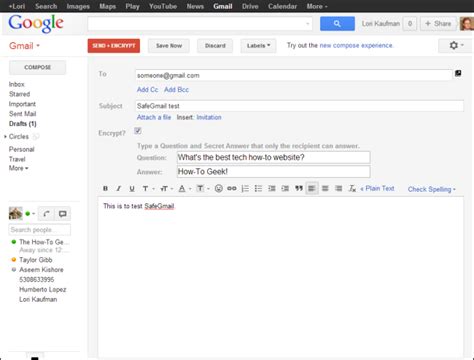Discard the current draft
This screenshot has height=360, width=474.
(x=215, y=46)
